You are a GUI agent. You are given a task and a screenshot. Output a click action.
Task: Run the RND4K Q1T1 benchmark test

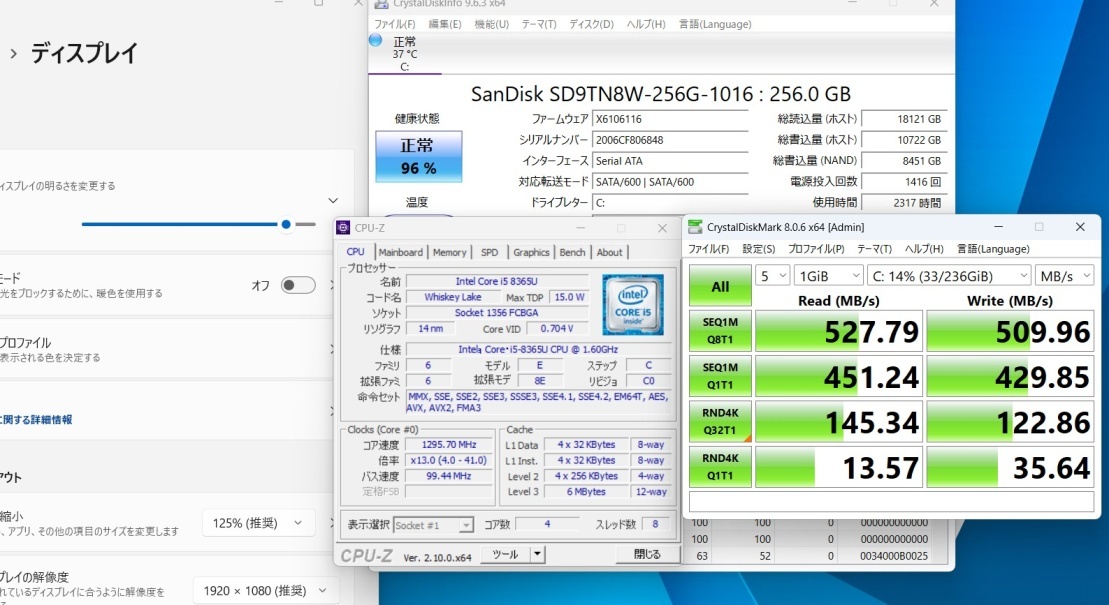(720, 466)
